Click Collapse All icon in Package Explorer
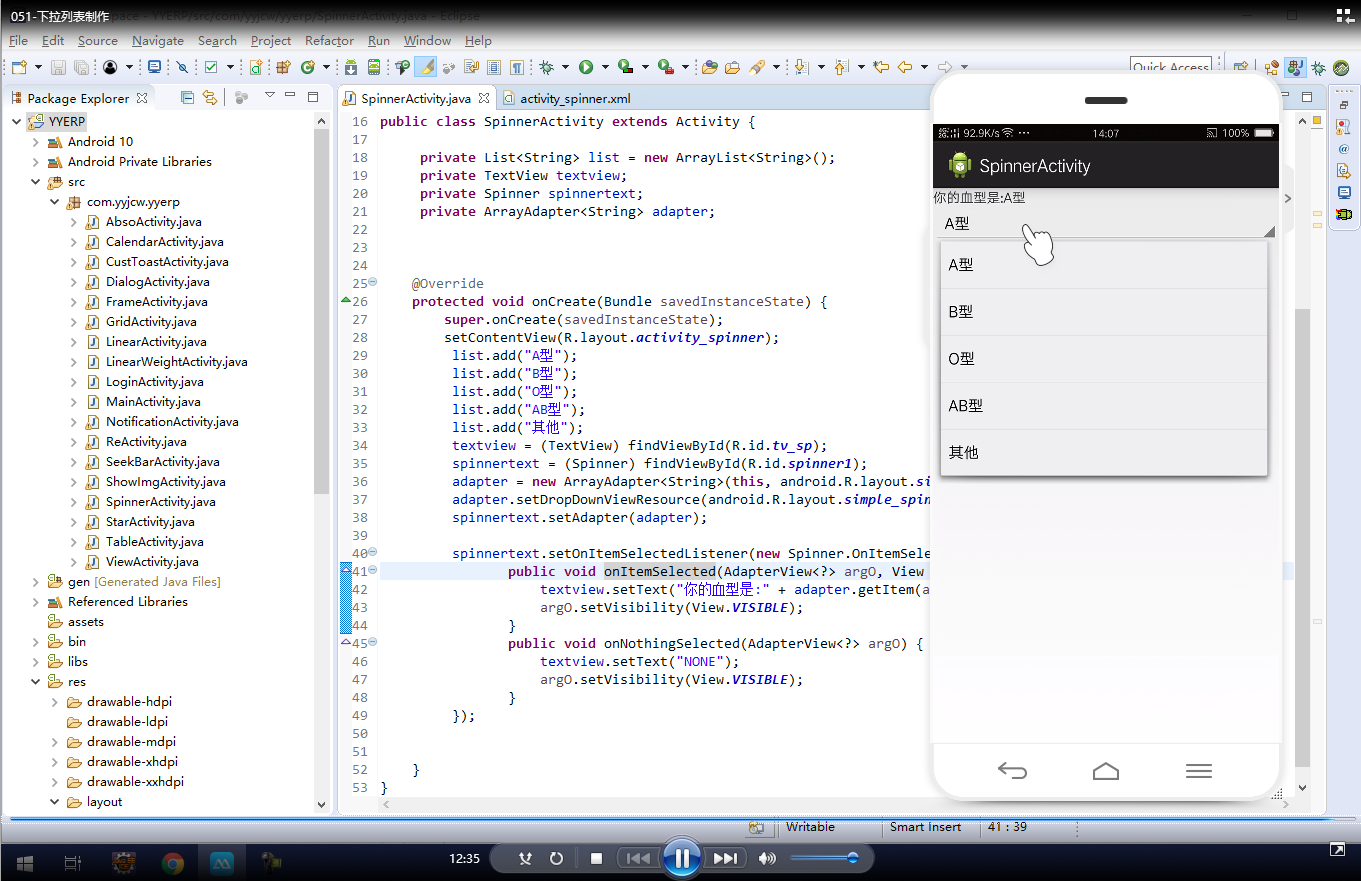Viewport: 1361px width, 881px height. (187, 97)
